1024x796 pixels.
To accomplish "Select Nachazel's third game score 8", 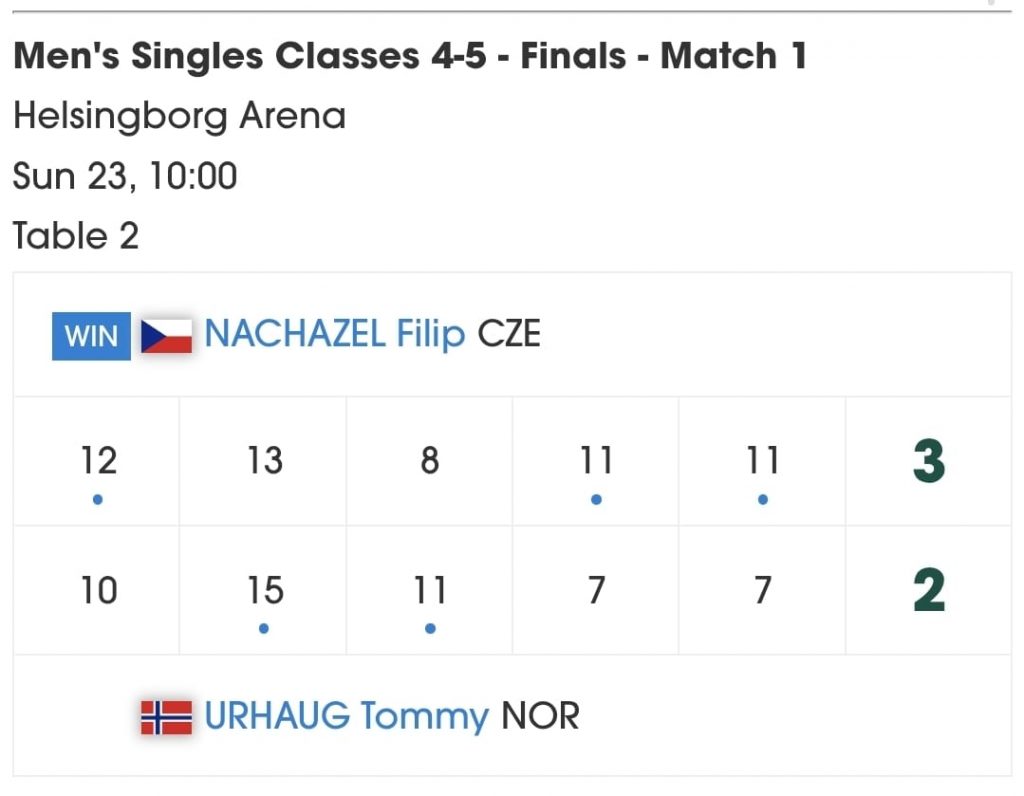I will pos(430,461).
